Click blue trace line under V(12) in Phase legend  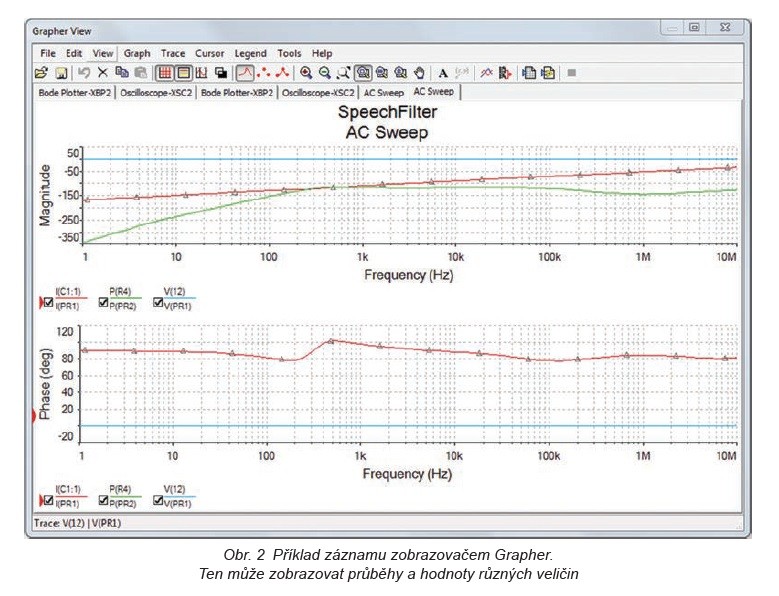[180, 496]
